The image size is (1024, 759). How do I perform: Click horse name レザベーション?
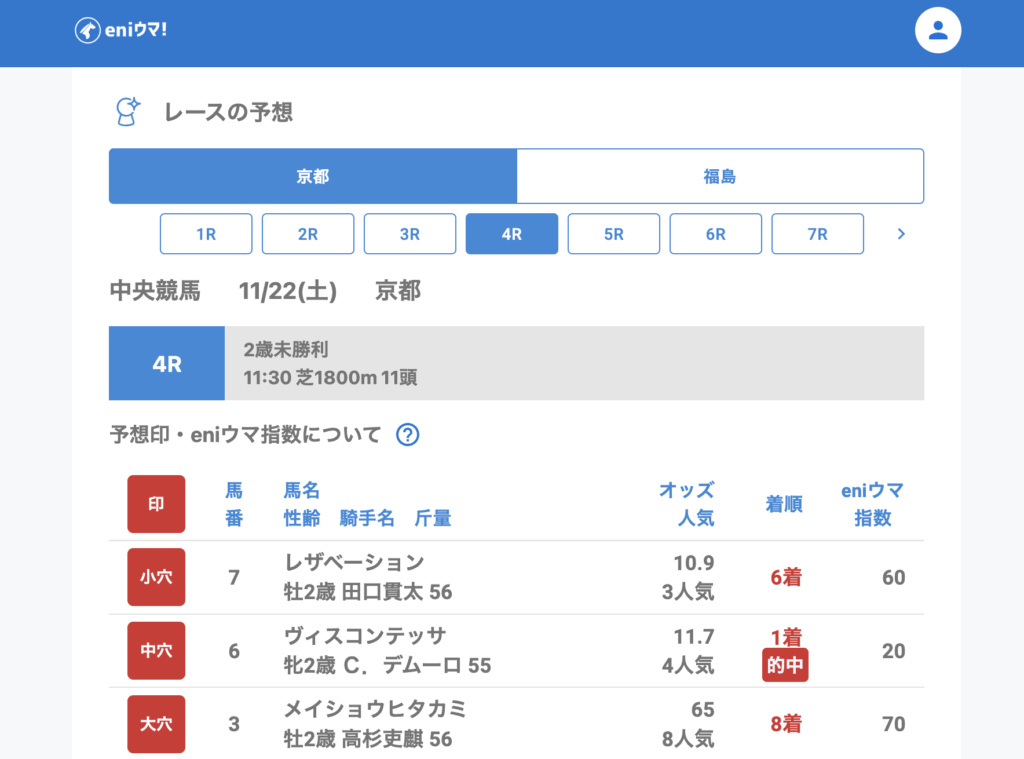[x=354, y=562]
